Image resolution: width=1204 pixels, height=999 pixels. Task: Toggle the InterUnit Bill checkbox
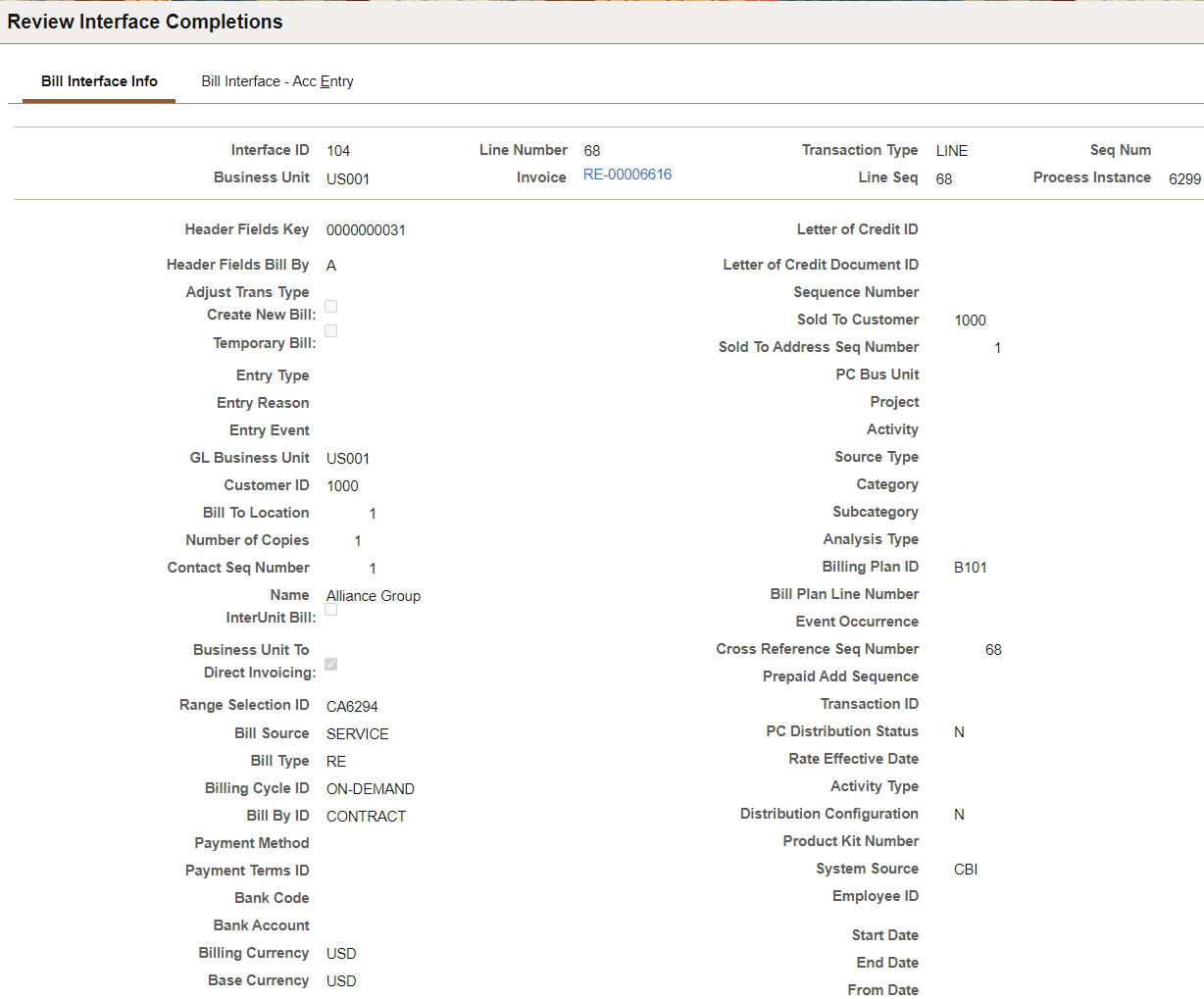coord(330,609)
